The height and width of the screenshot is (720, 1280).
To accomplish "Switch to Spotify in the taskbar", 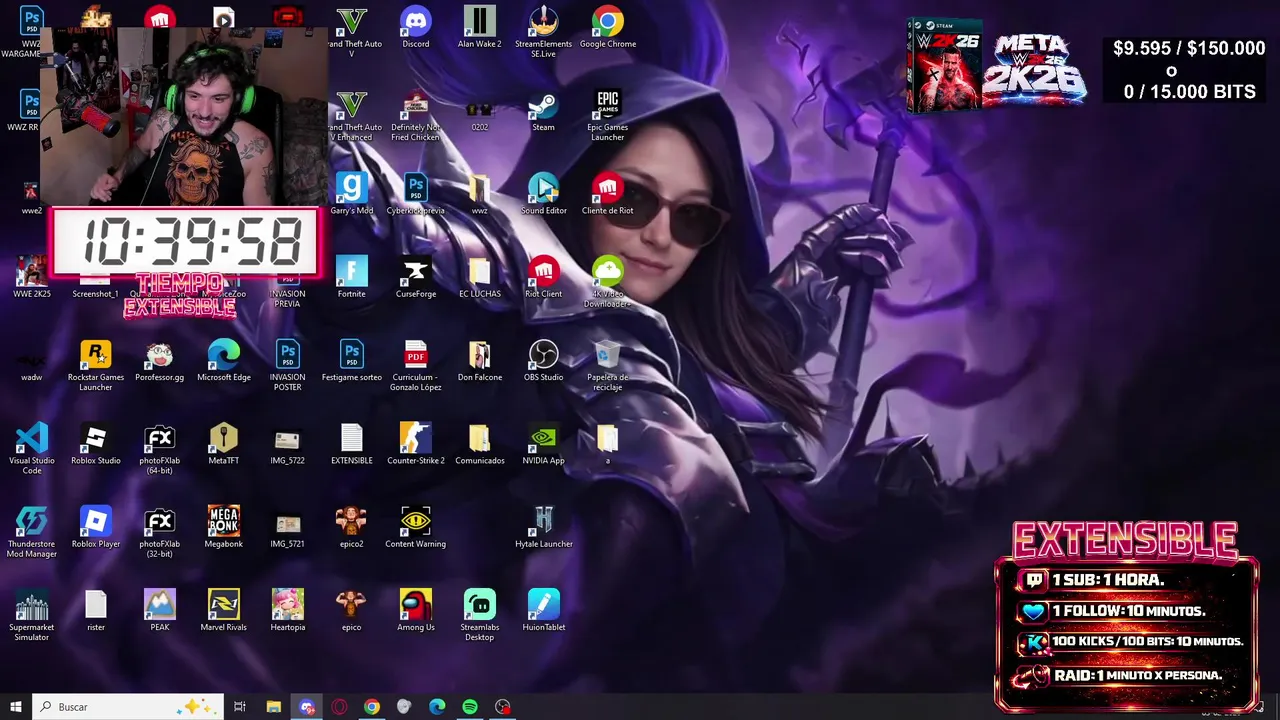I will (x=470, y=707).
